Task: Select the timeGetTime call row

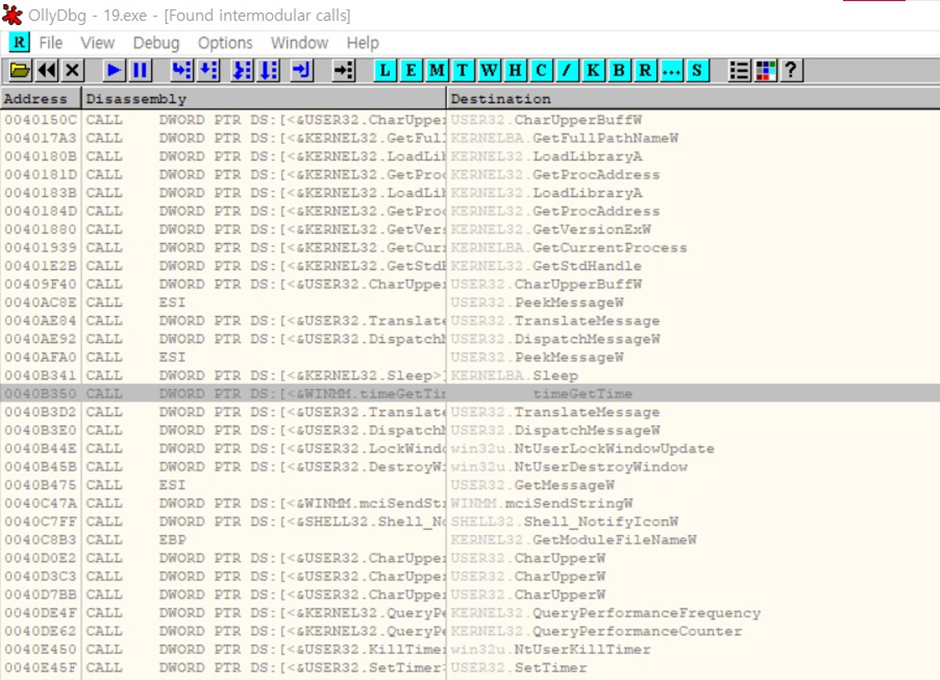Action: coord(470,393)
